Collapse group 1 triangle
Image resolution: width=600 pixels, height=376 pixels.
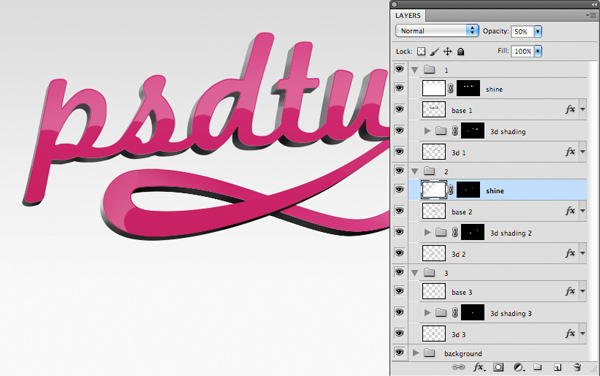click(415, 70)
